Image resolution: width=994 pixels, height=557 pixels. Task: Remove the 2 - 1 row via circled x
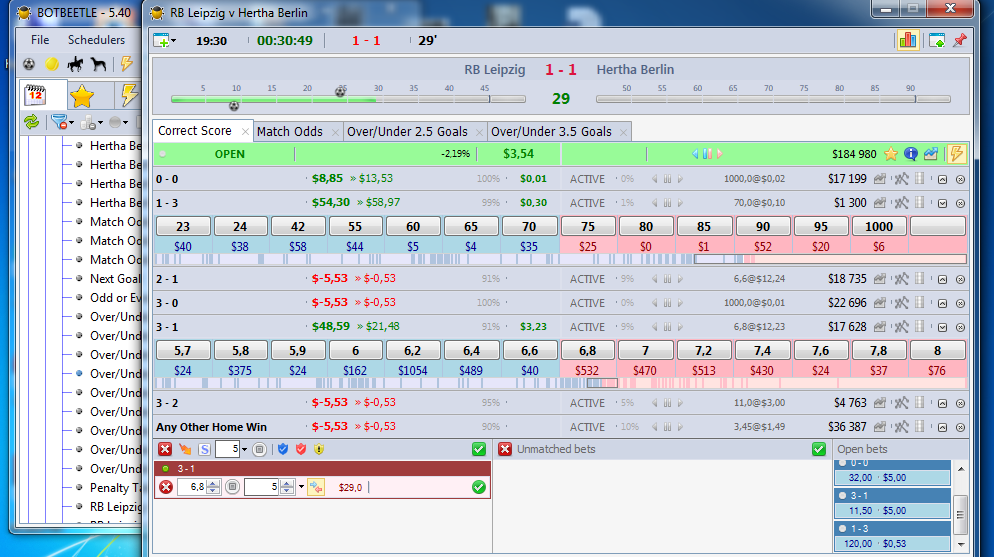[x=960, y=279]
